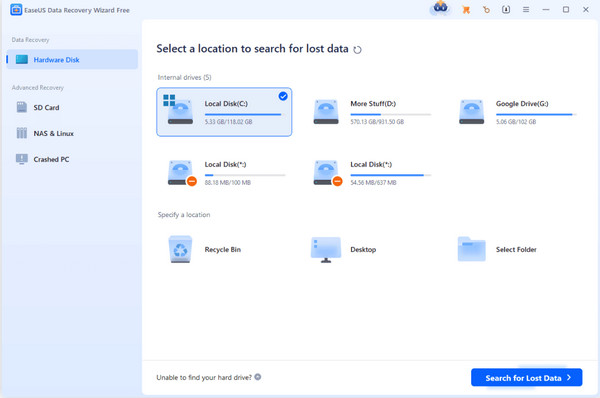Click the orange shopping cart icon
The image size is (600, 398).
(x=466, y=10)
